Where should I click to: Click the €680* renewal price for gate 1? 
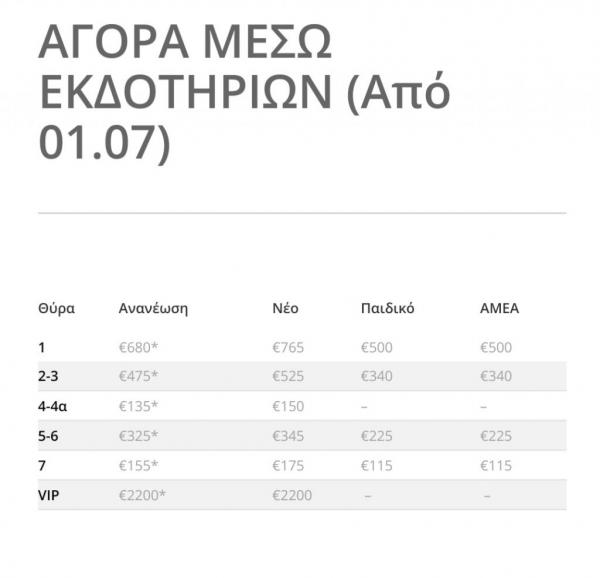click(138, 347)
